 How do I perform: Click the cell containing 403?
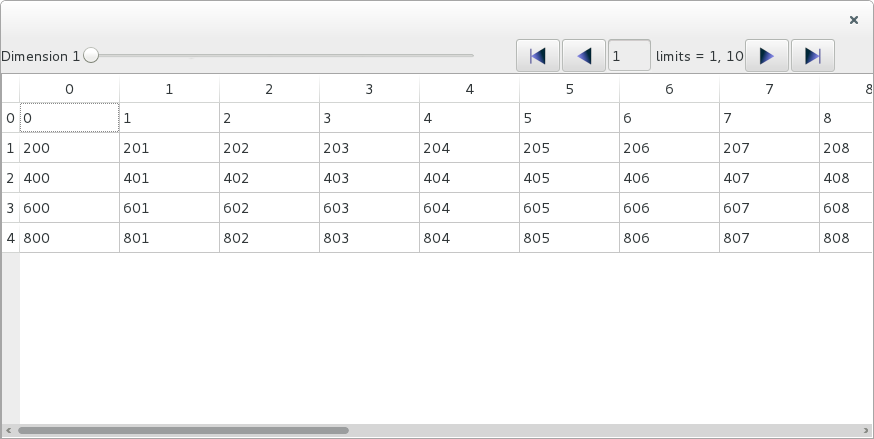369,178
